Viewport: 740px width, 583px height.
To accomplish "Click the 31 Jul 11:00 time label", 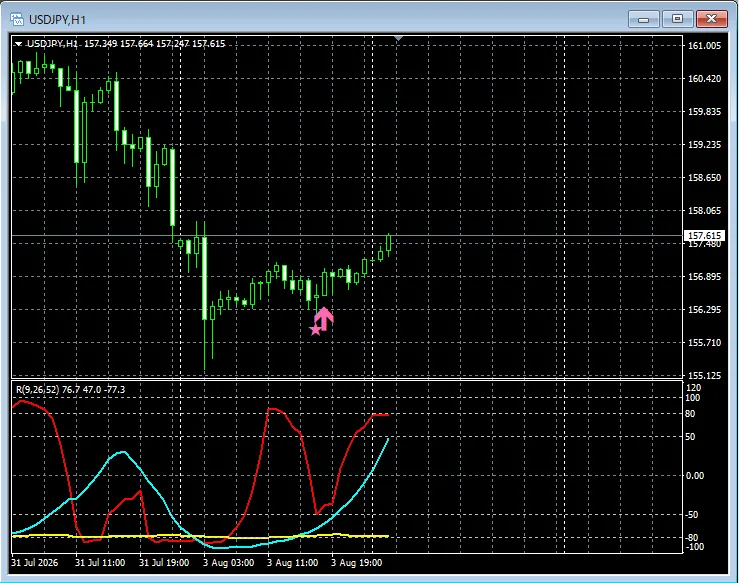I will 100,563.
